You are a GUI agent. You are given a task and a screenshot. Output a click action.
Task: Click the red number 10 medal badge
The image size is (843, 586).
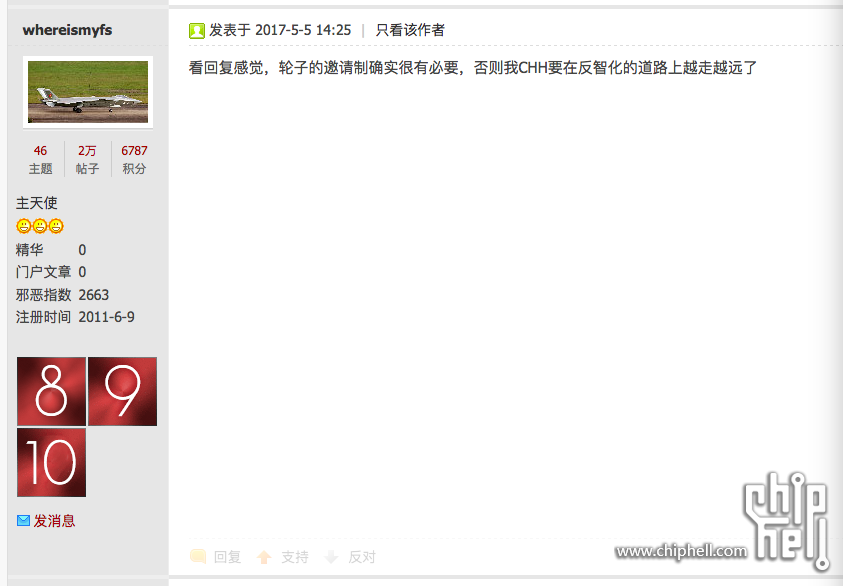tap(52, 462)
